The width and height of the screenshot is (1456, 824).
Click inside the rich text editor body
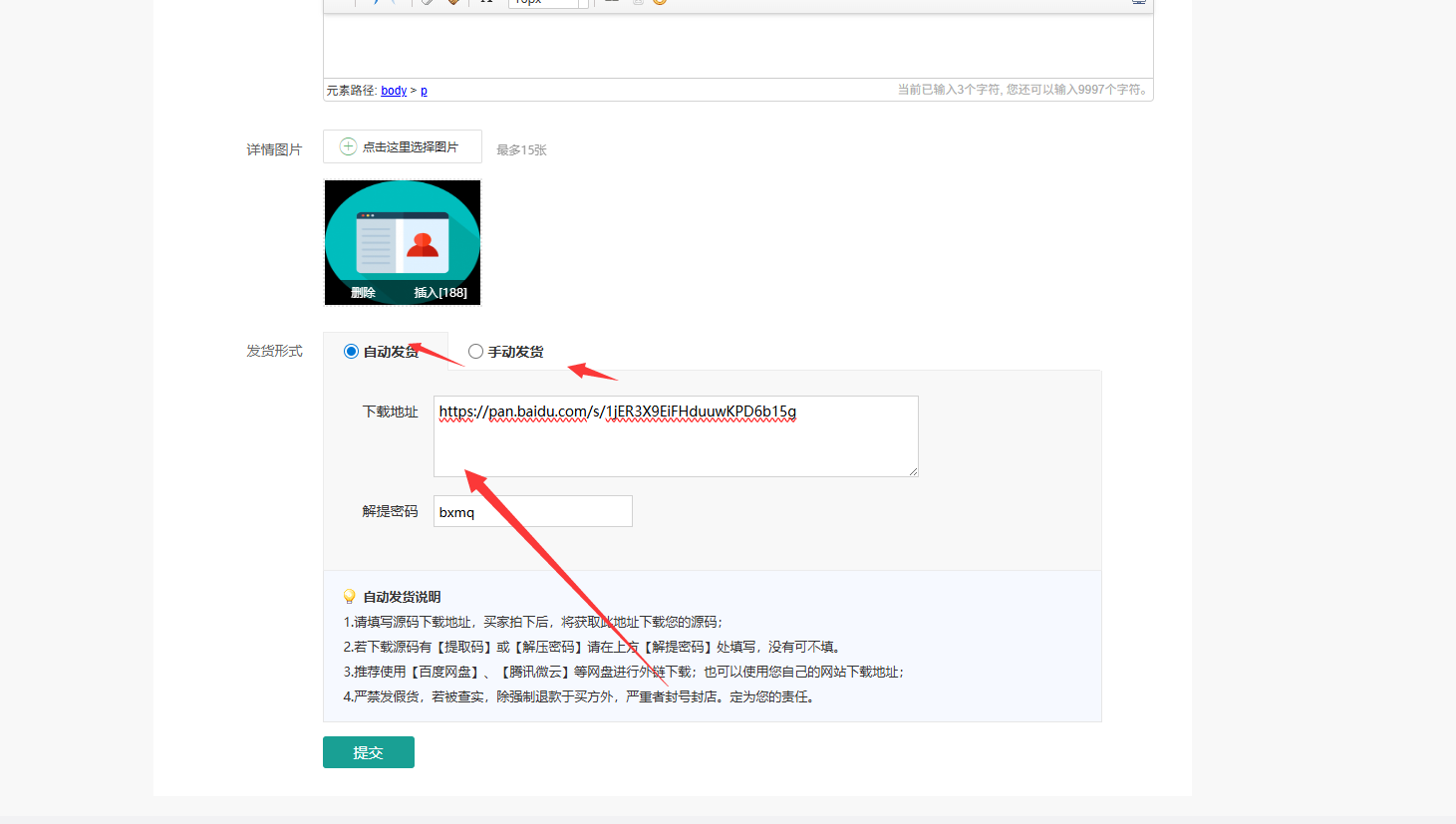point(737,45)
